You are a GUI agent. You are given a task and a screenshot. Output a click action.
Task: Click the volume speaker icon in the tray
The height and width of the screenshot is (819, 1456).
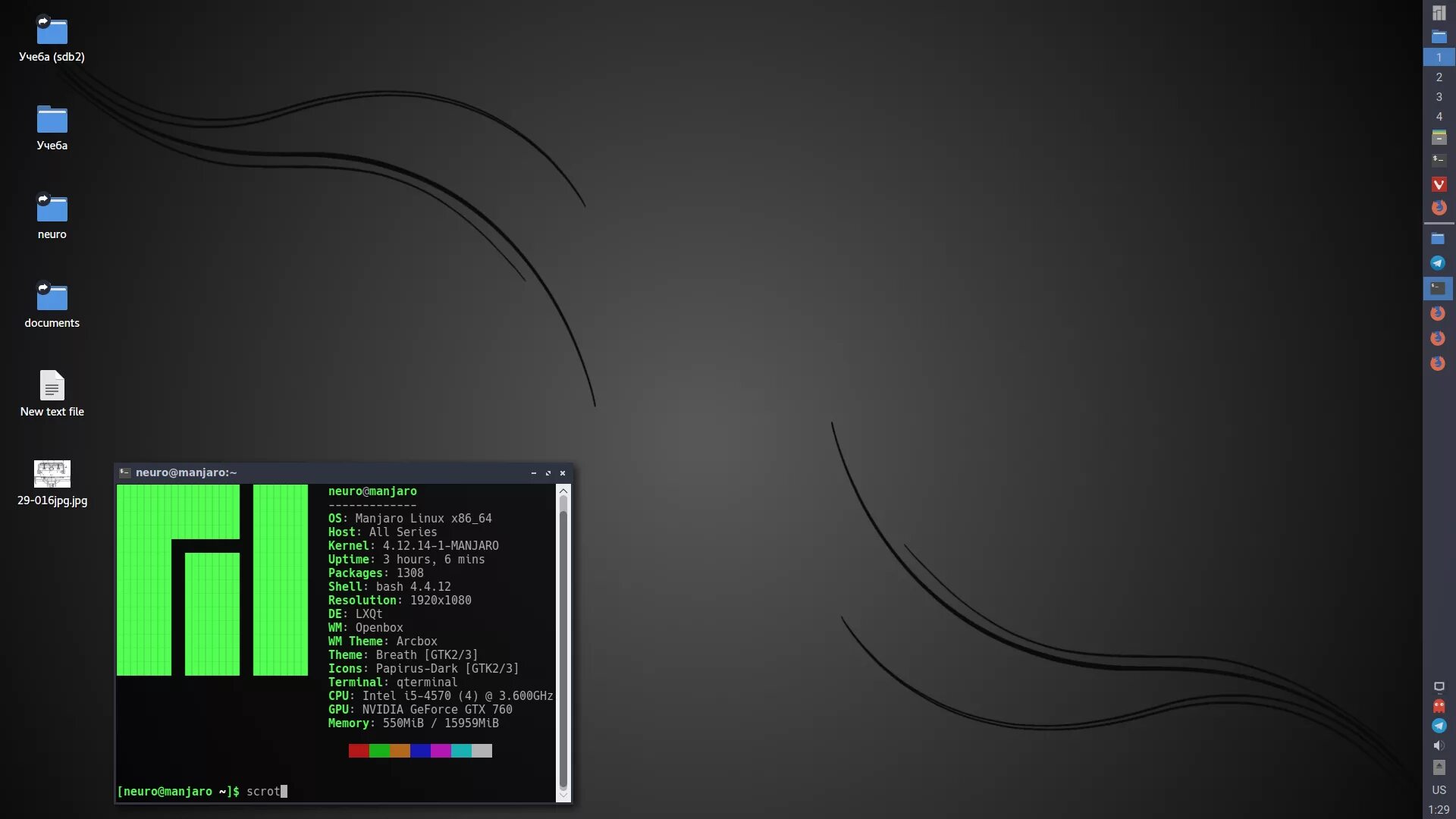pyautogui.click(x=1439, y=746)
